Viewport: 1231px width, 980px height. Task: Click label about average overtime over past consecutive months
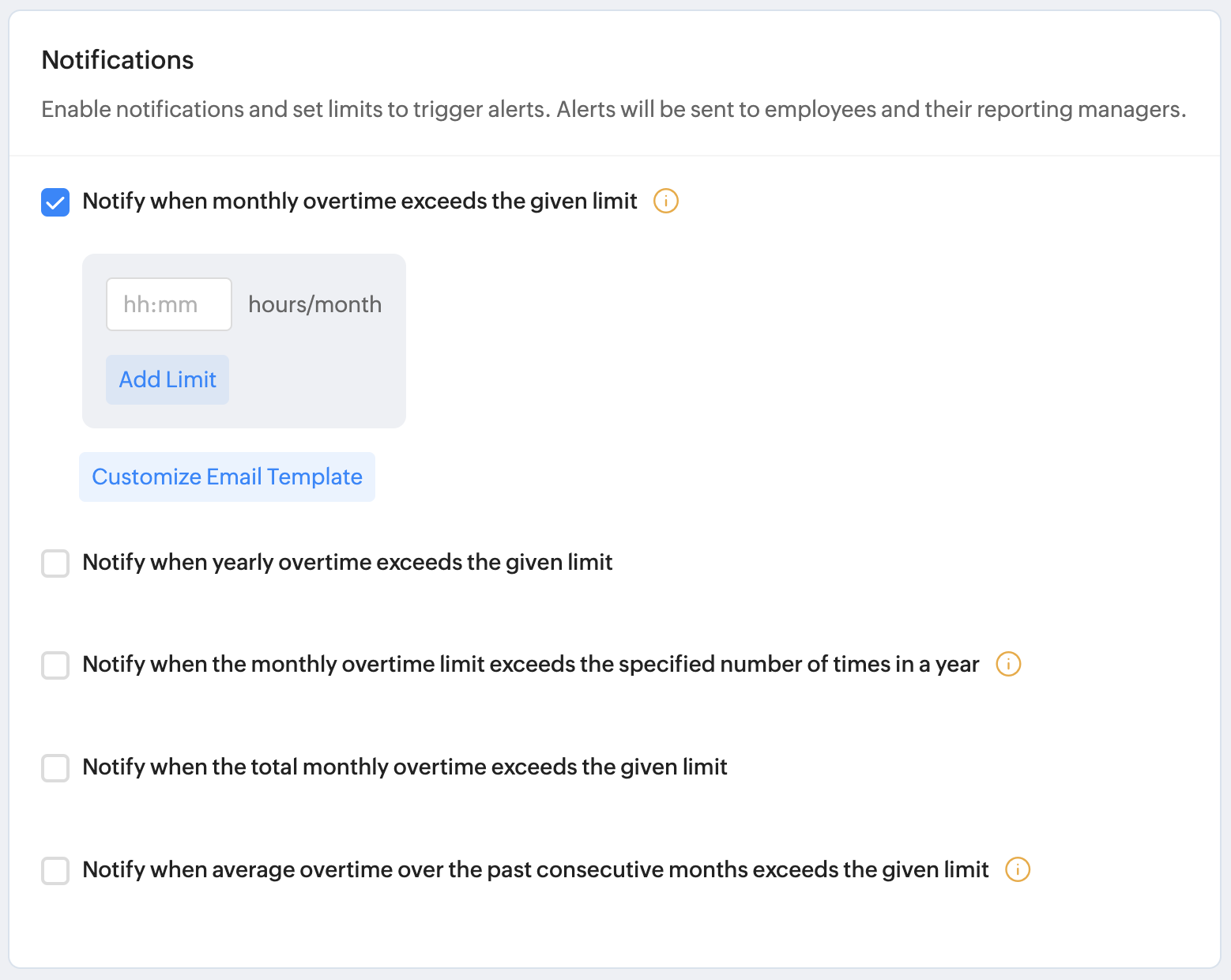pyautogui.click(x=536, y=870)
